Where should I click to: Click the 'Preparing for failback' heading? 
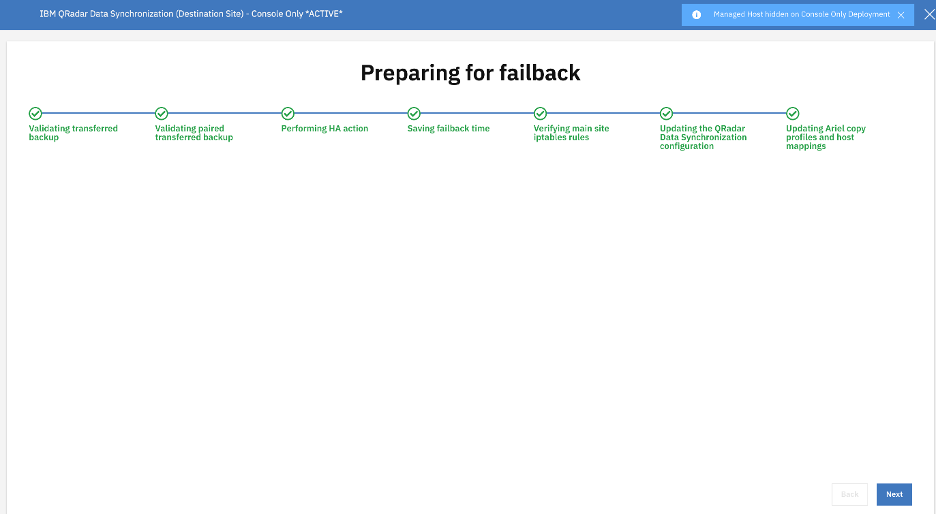(470, 73)
